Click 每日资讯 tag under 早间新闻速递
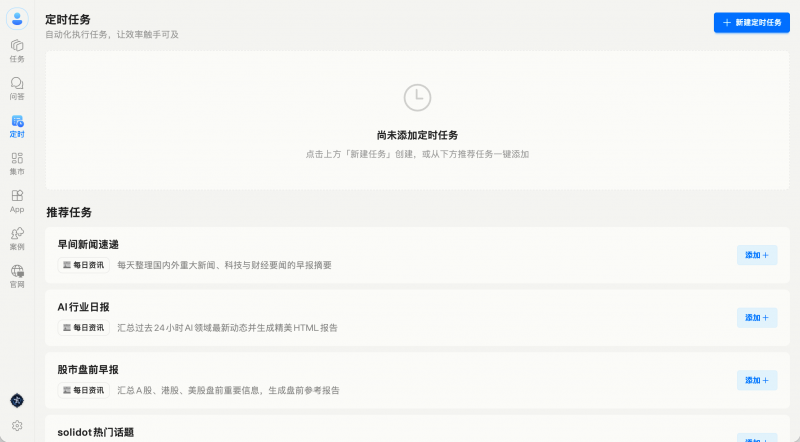Screen dimensions: 800x442 point(83,265)
